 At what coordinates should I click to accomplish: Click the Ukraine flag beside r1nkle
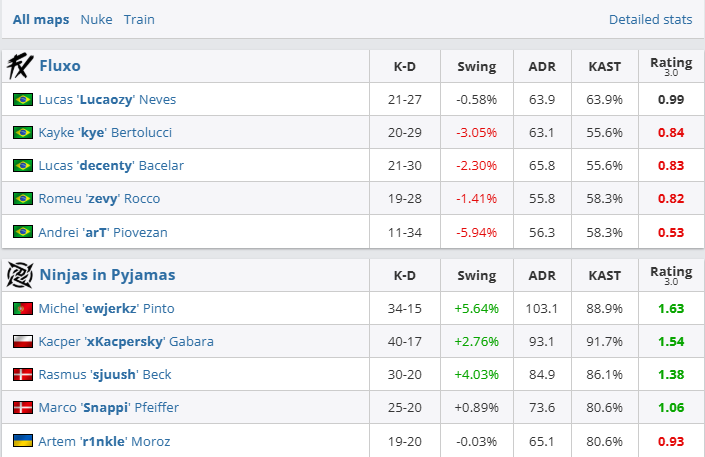pos(22,441)
